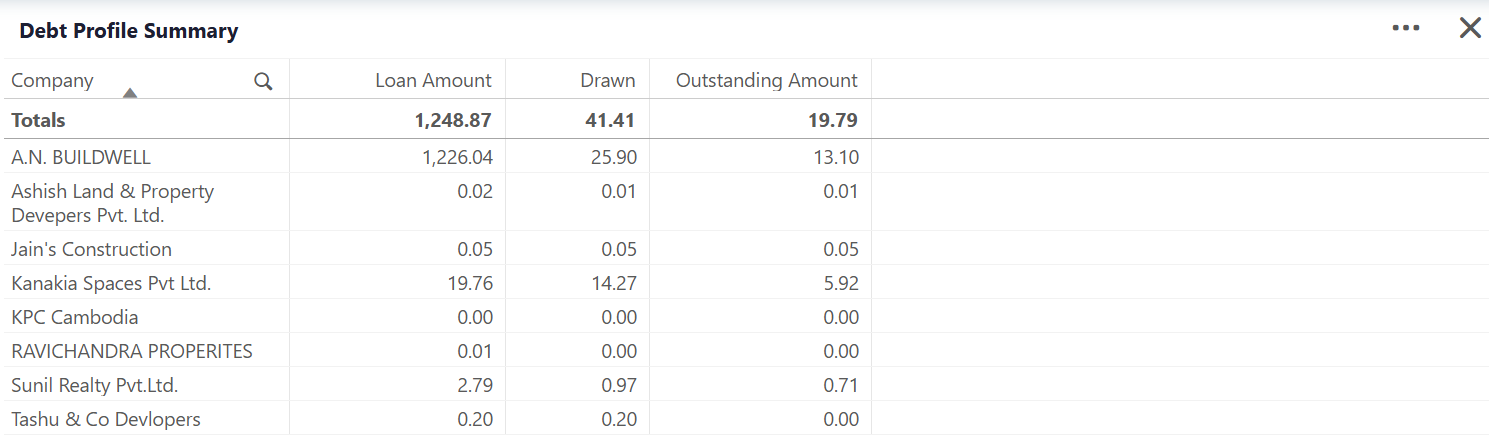Open the search icon in Company column

pyautogui.click(x=263, y=81)
